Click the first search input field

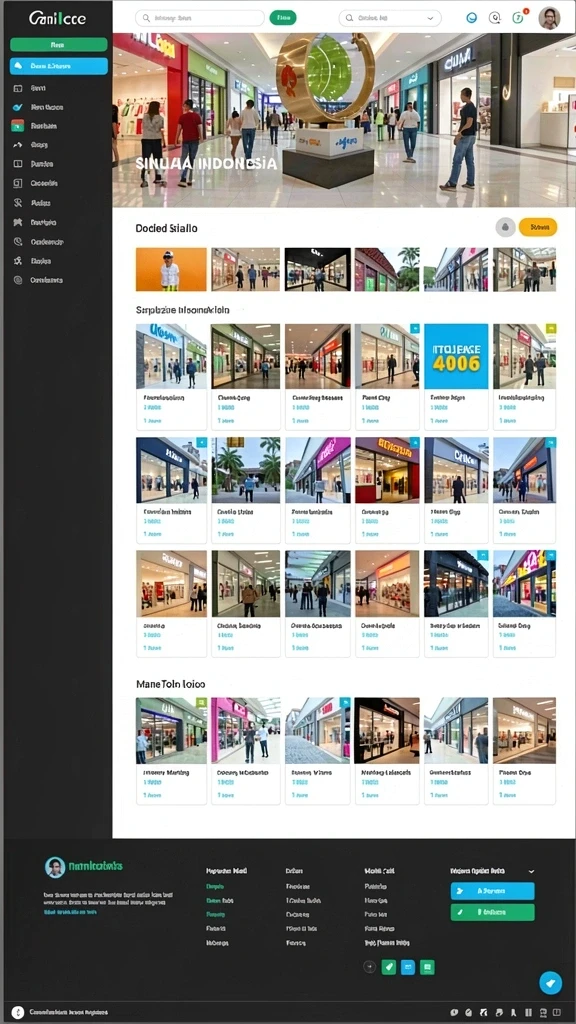(200, 18)
